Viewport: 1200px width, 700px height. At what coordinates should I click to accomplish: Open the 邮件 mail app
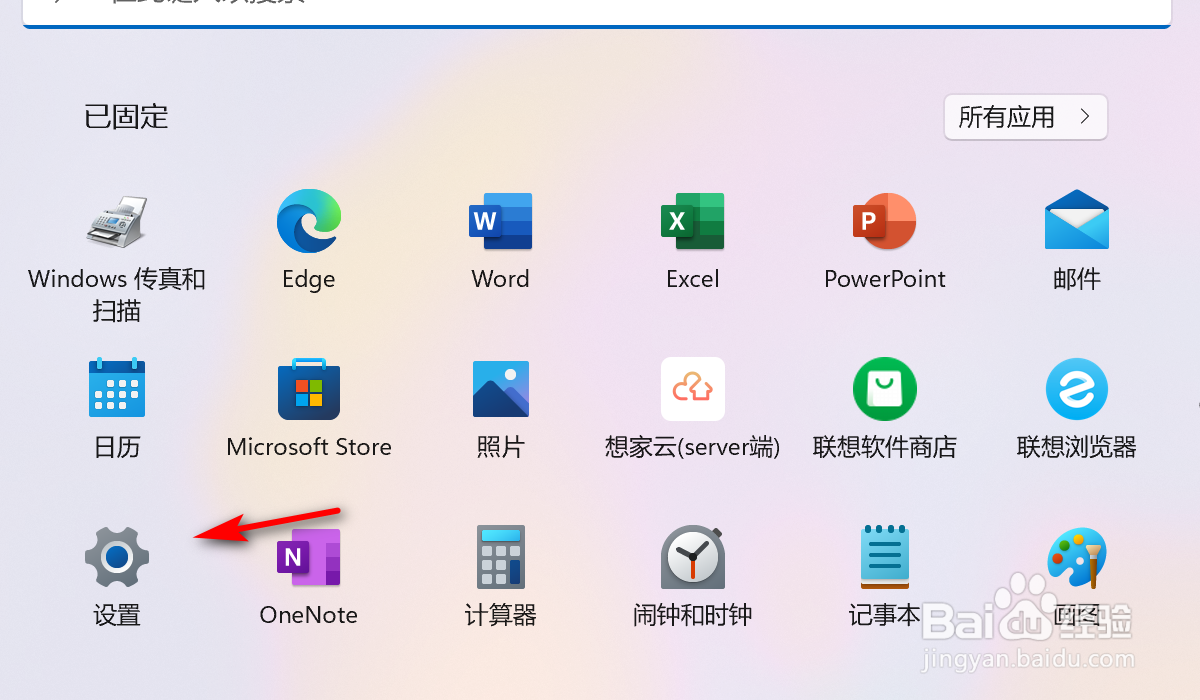1077,221
